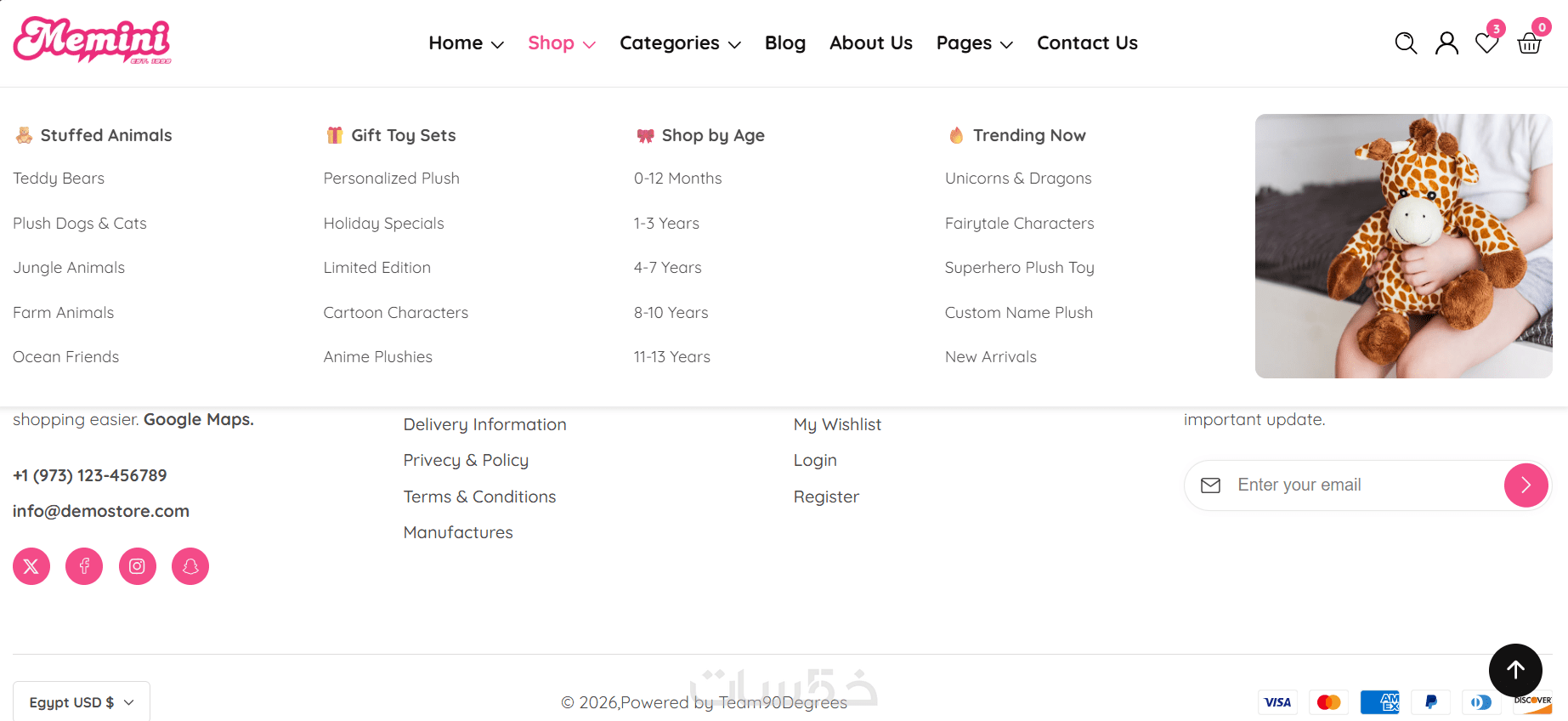Click the X (Twitter) social icon
This screenshot has width=1568, height=721.
pyautogui.click(x=31, y=566)
